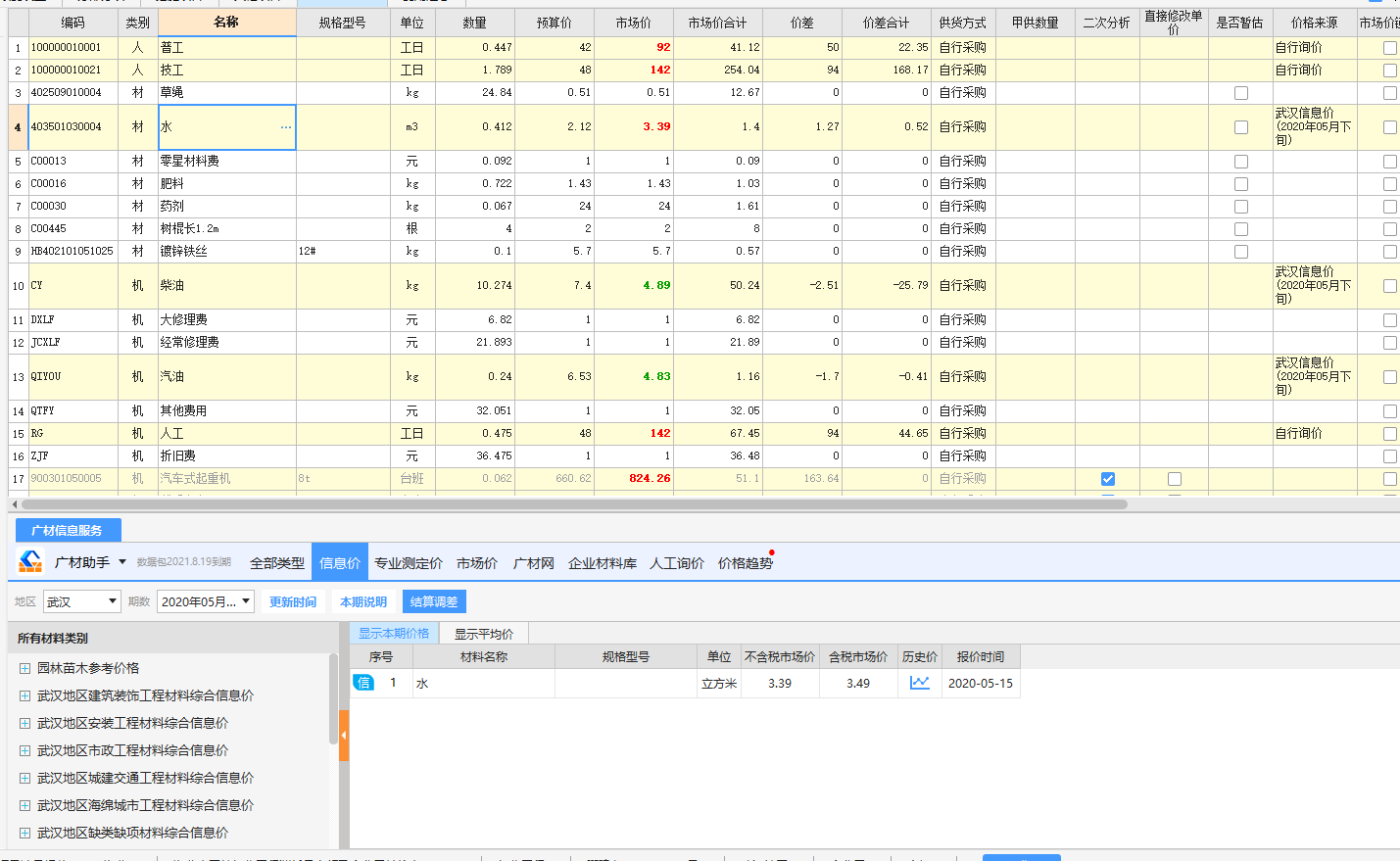Click market price 92 for 普工

click(x=635, y=47)
